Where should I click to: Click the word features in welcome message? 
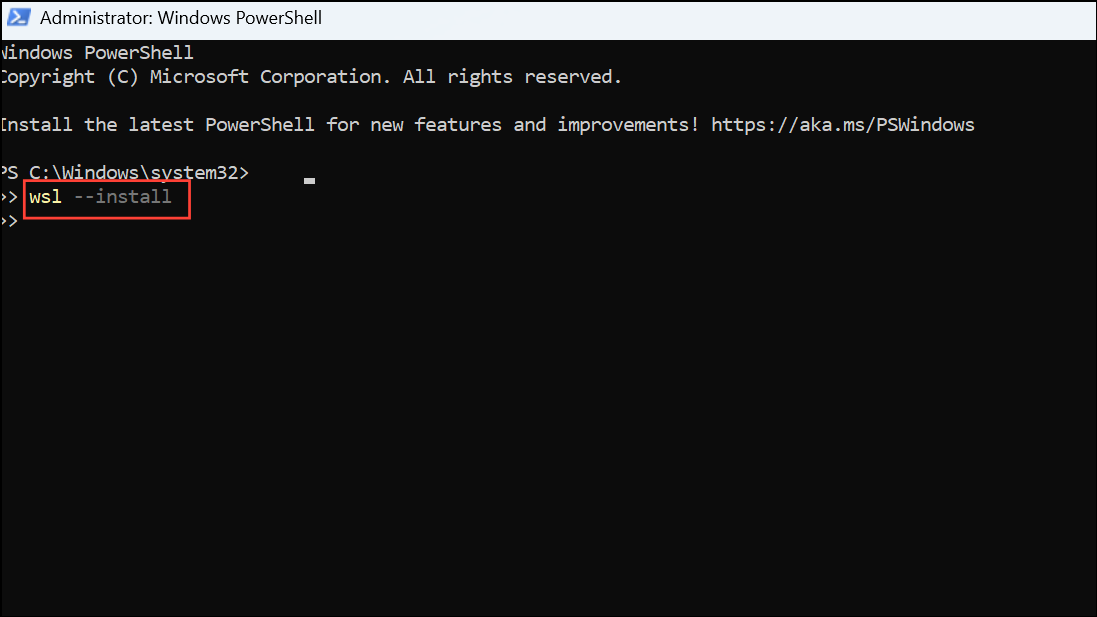(x=458, y=124)
